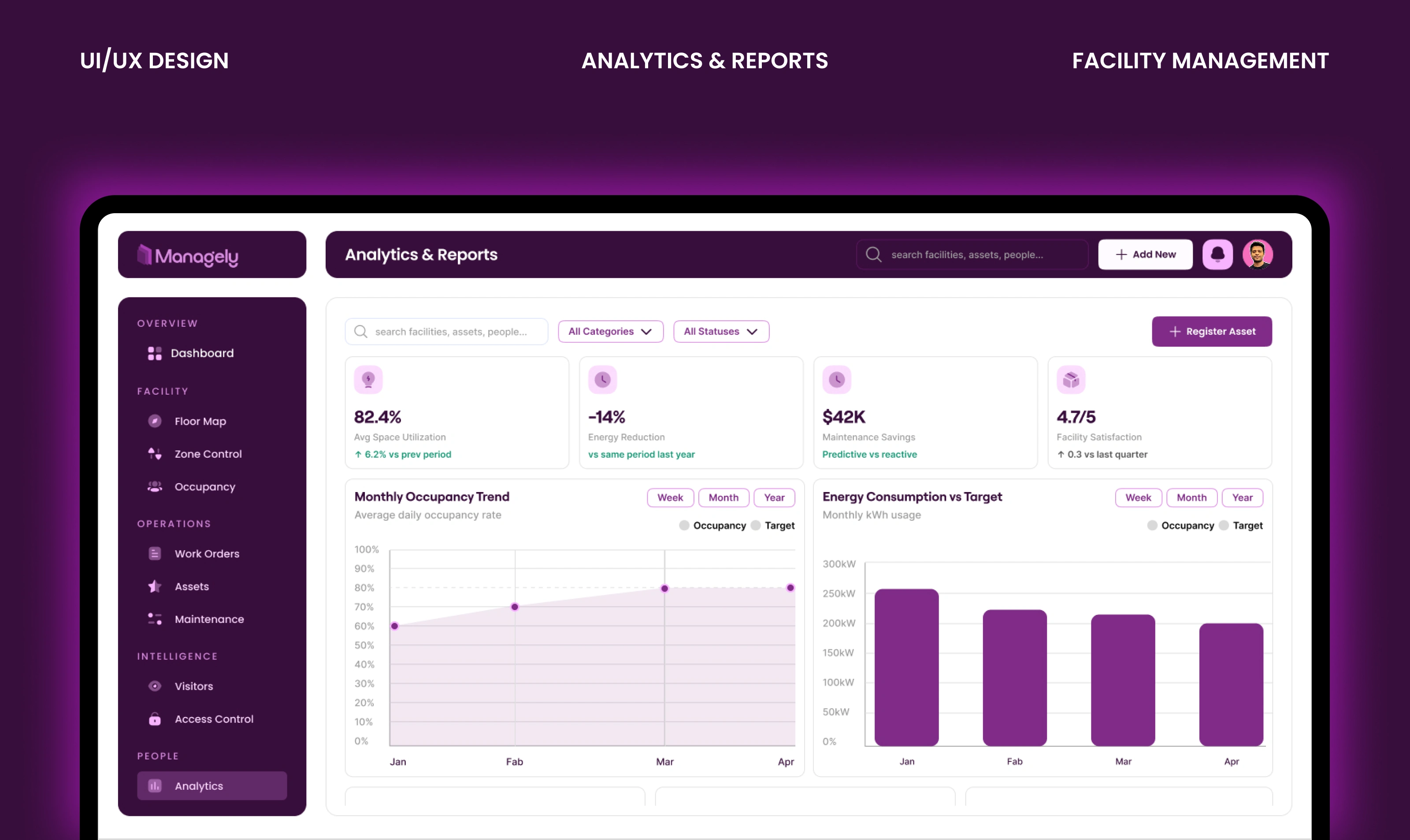Switch to Month in Monthly Occupancy Trend
This screenshot has height=840, width=1410.
(x=724, y=498)
